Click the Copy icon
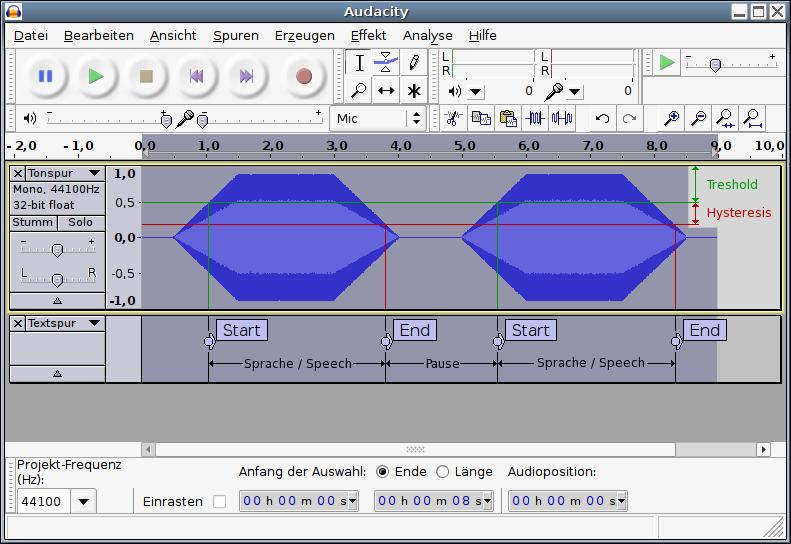The image size is (791, 544). [x=481, y=119]
